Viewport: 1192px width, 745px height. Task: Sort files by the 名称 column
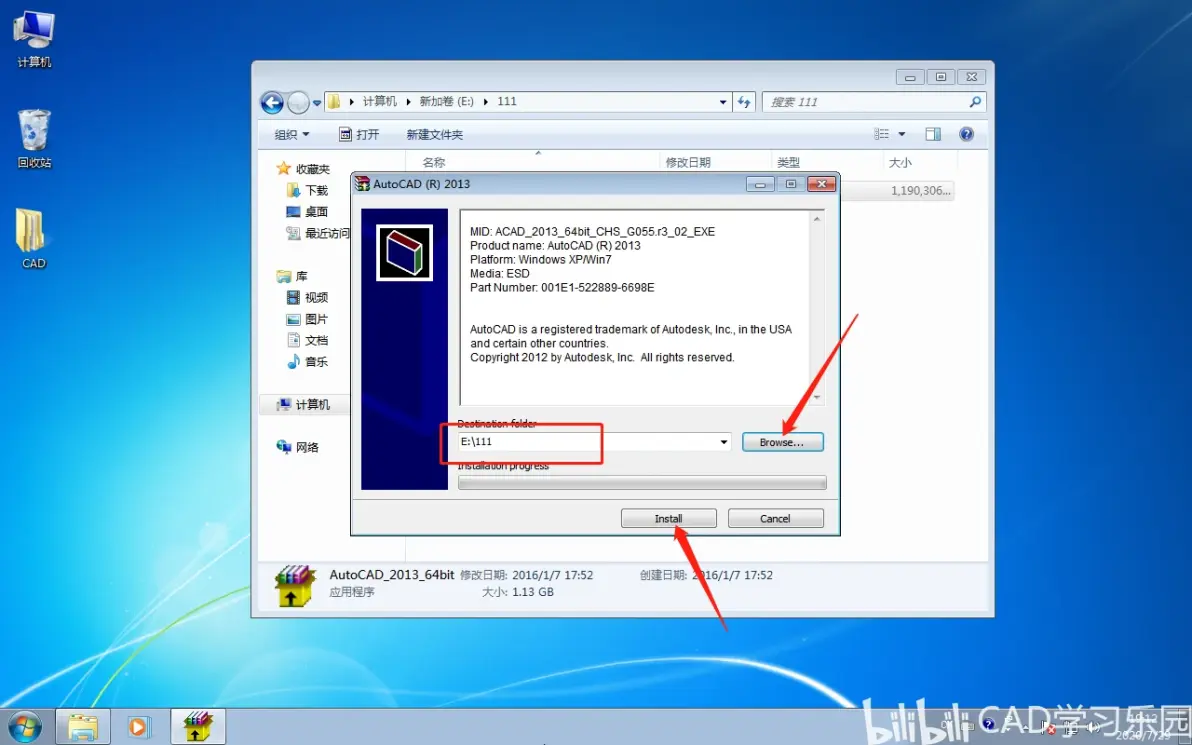pos(433,162)
